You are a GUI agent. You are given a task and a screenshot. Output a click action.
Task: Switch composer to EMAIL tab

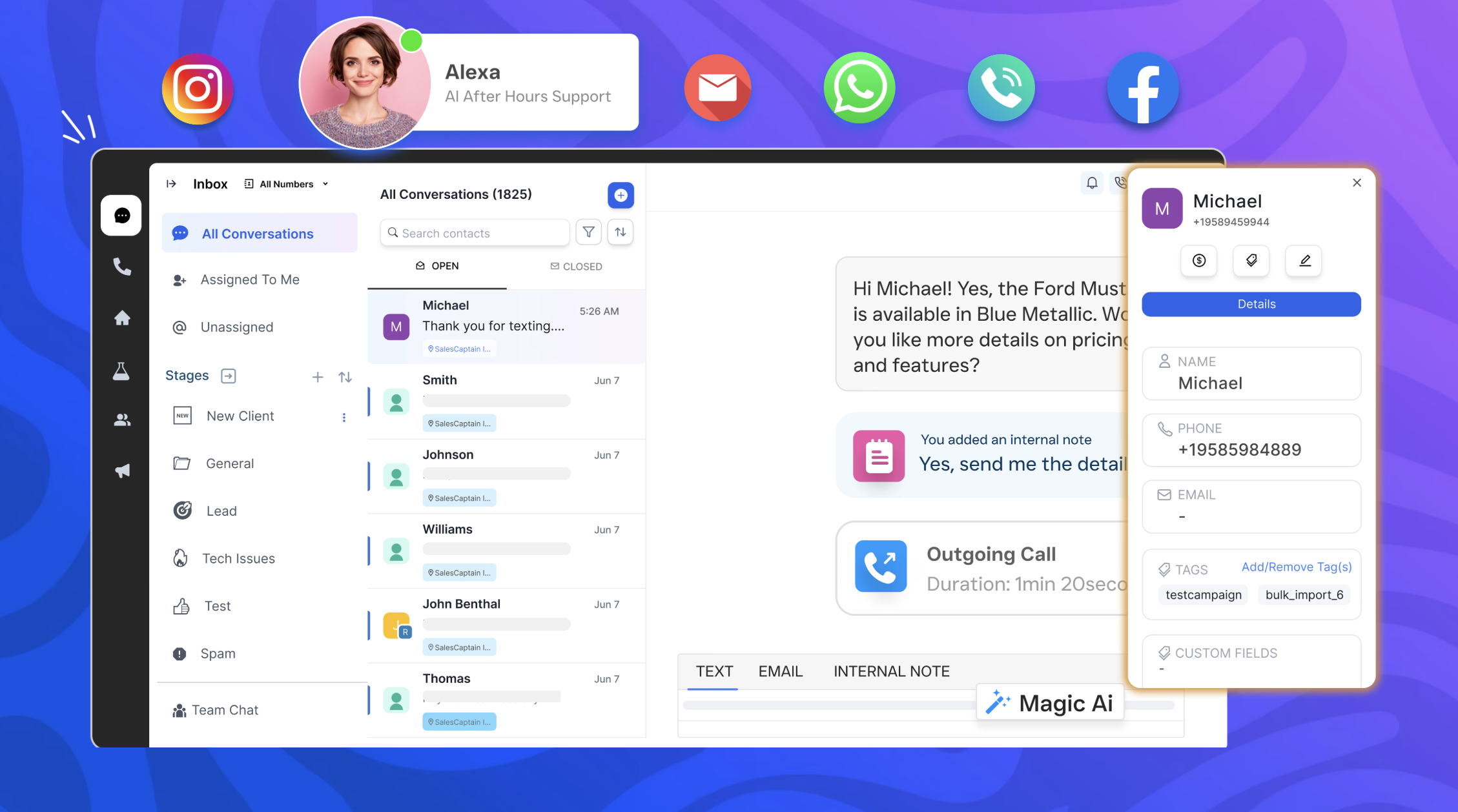tap(780, 671)
